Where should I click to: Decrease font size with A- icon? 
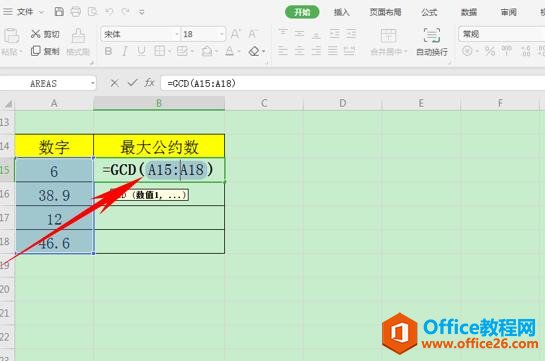tap(253, 34)
